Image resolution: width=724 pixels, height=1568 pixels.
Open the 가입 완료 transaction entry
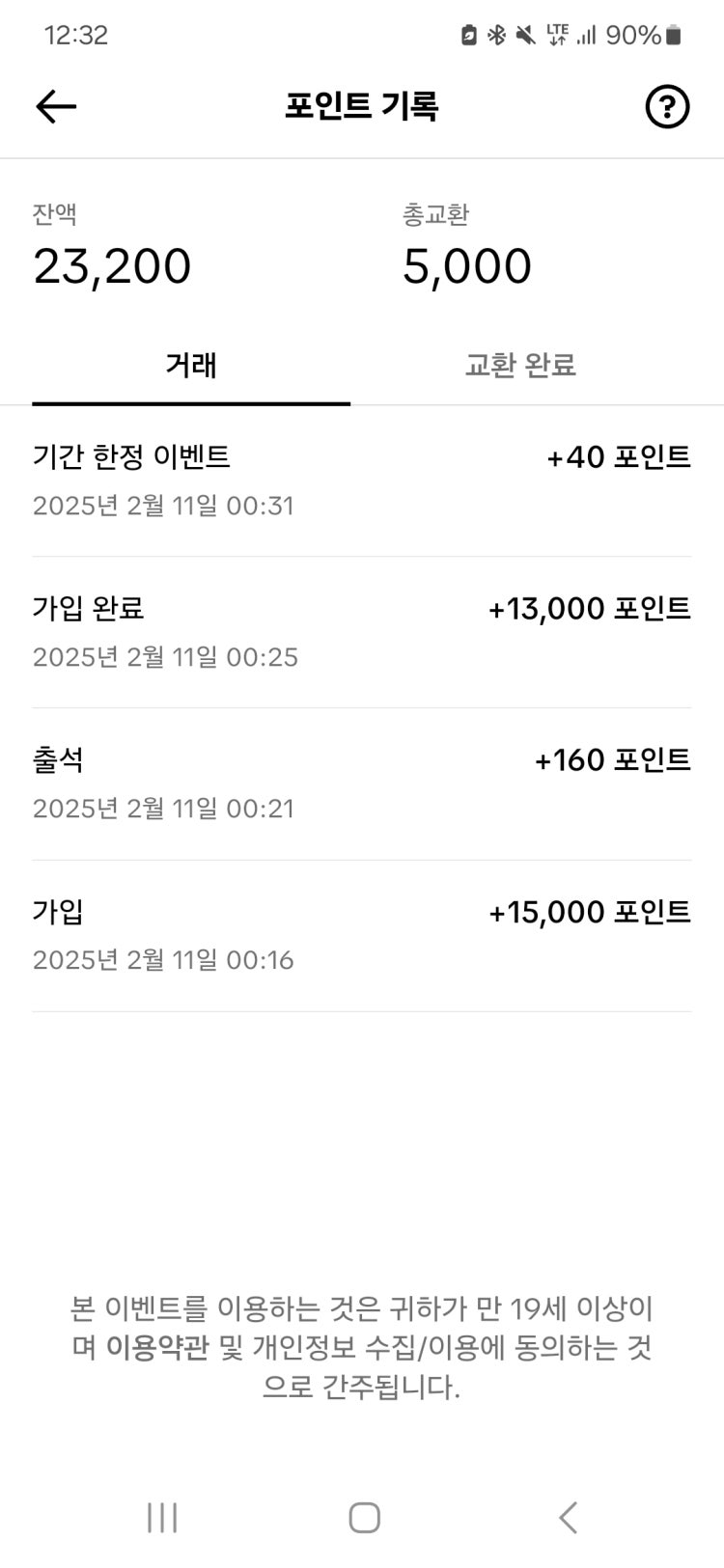pyautogui.click(x=362, y=632)
